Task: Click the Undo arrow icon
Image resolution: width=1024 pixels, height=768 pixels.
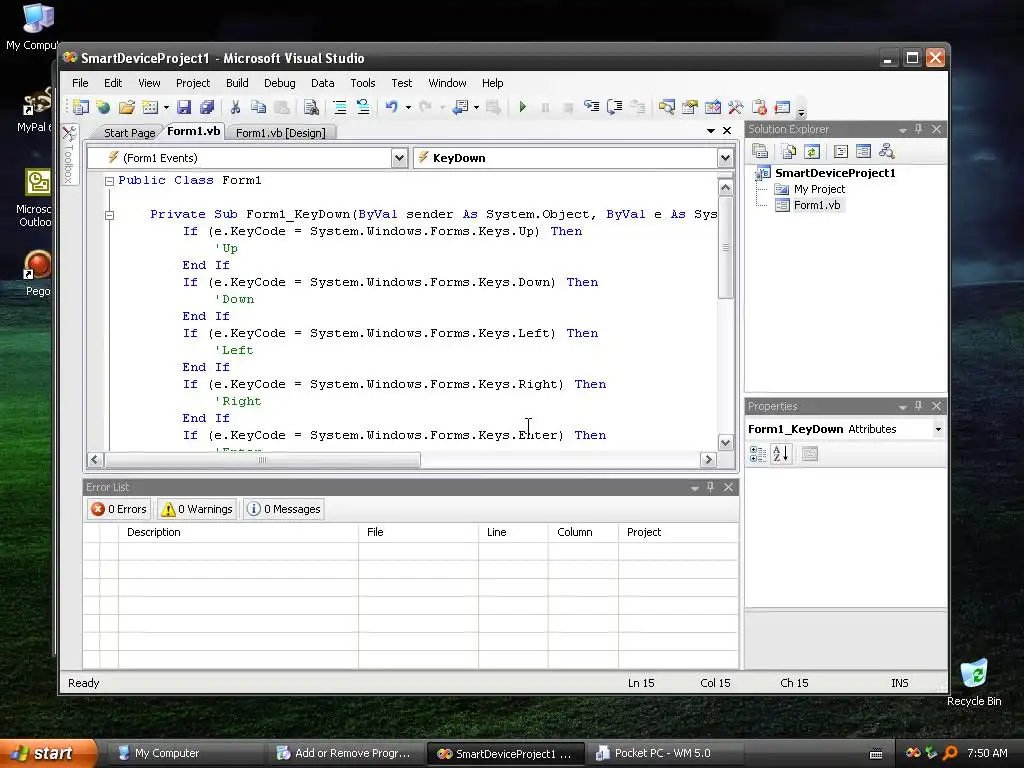Action: [x=392, y=107]
